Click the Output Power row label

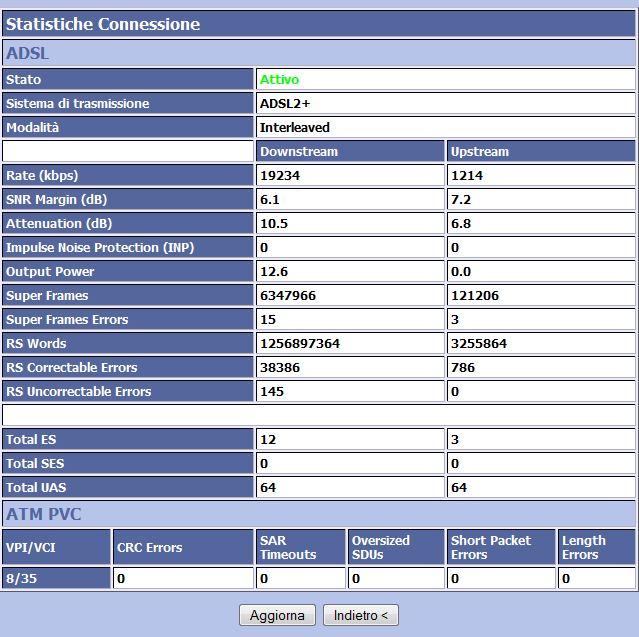click(50, 271)
